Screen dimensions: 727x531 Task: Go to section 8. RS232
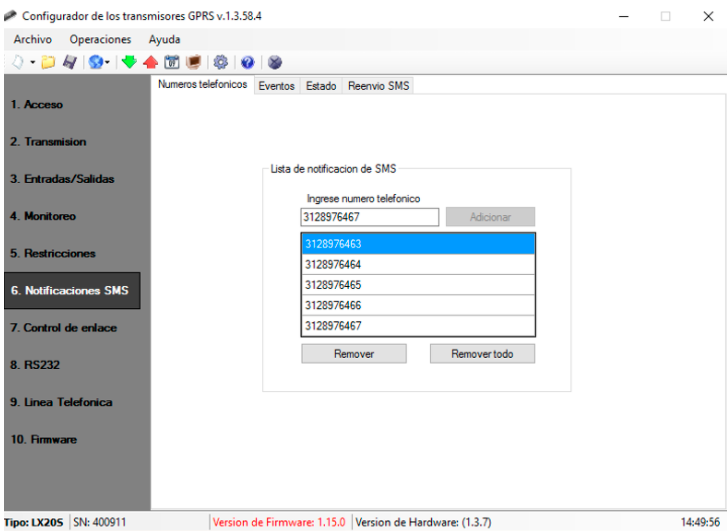pos(35,365)
